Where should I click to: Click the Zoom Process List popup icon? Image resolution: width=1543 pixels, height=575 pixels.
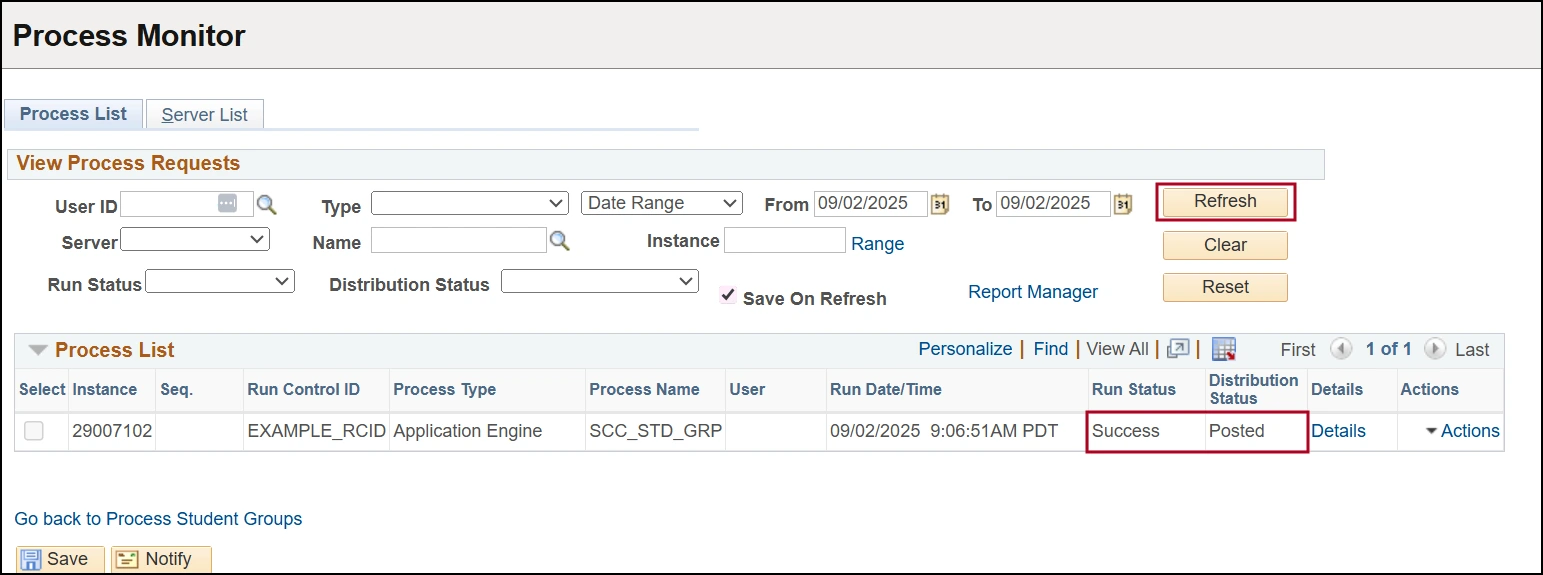tap(1179, 349)
